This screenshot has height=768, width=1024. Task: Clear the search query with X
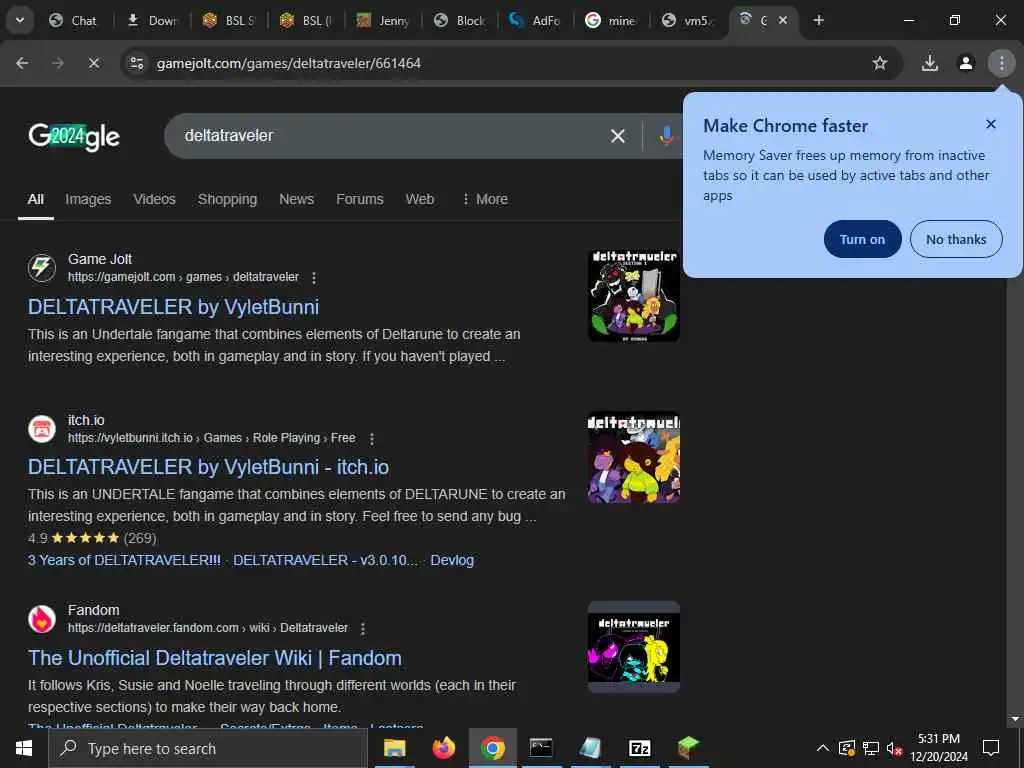[617, 136]
